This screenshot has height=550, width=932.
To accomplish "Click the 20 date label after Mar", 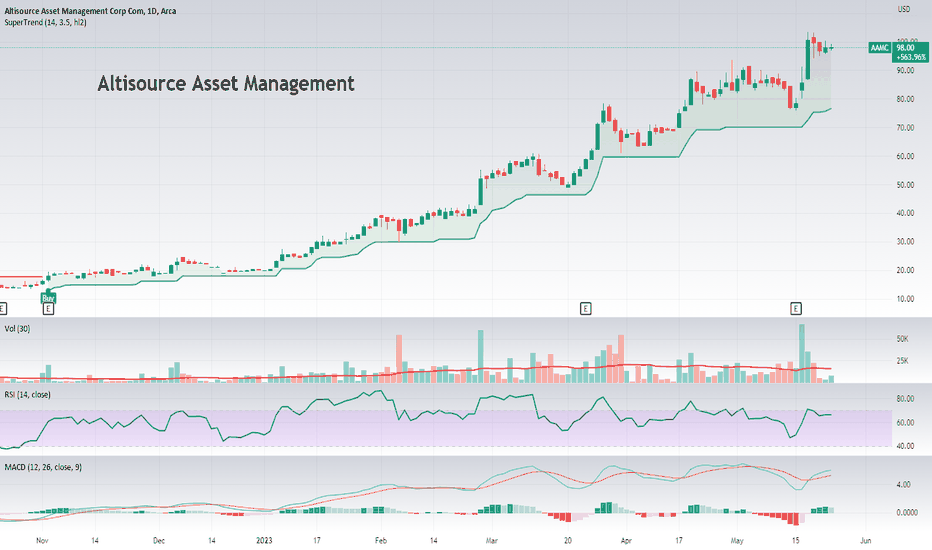I will (568, 540).
